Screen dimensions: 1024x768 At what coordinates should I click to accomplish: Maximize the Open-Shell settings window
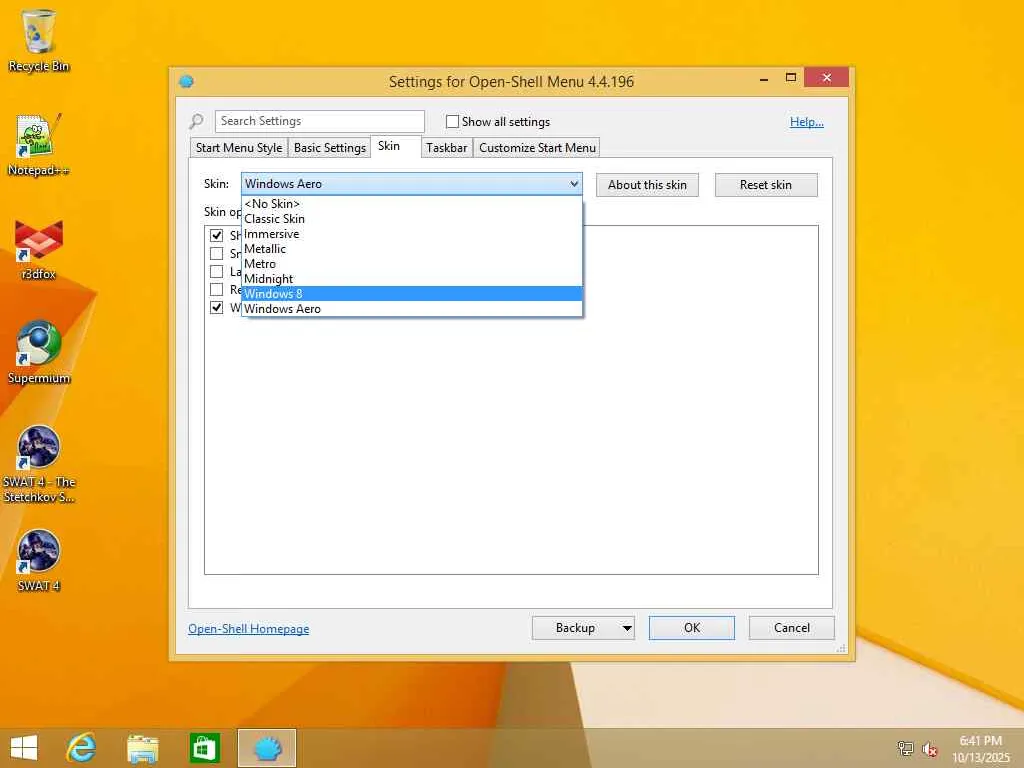(x=791, y=78)
